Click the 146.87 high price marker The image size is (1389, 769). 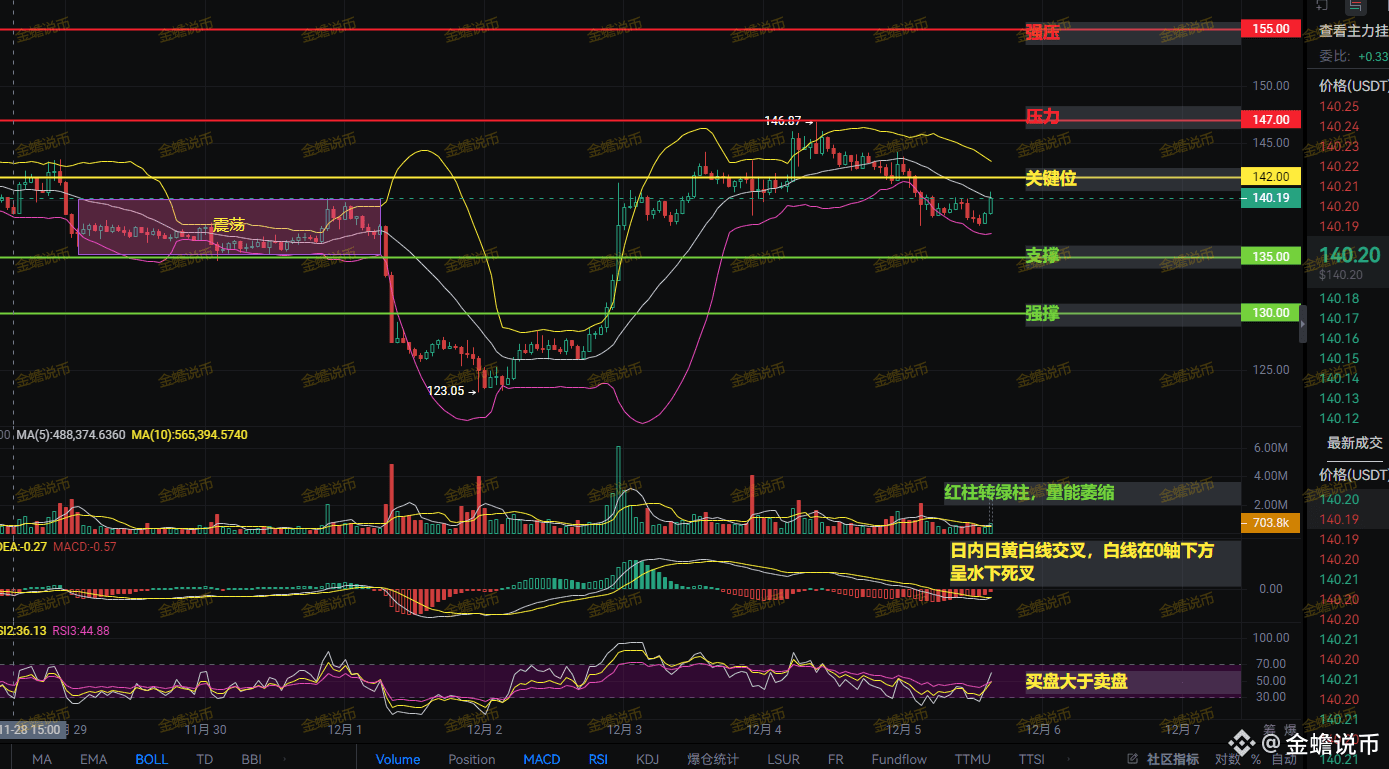pyautogui.click(x=788, y=121)
